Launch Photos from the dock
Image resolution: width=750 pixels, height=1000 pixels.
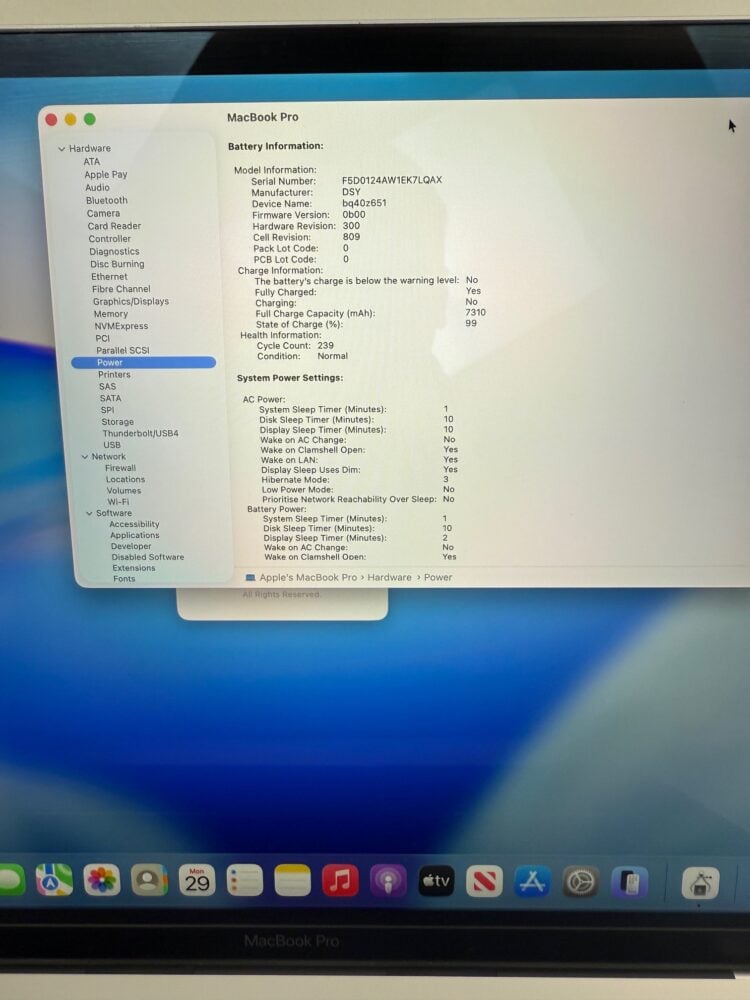tap(101, 880)
